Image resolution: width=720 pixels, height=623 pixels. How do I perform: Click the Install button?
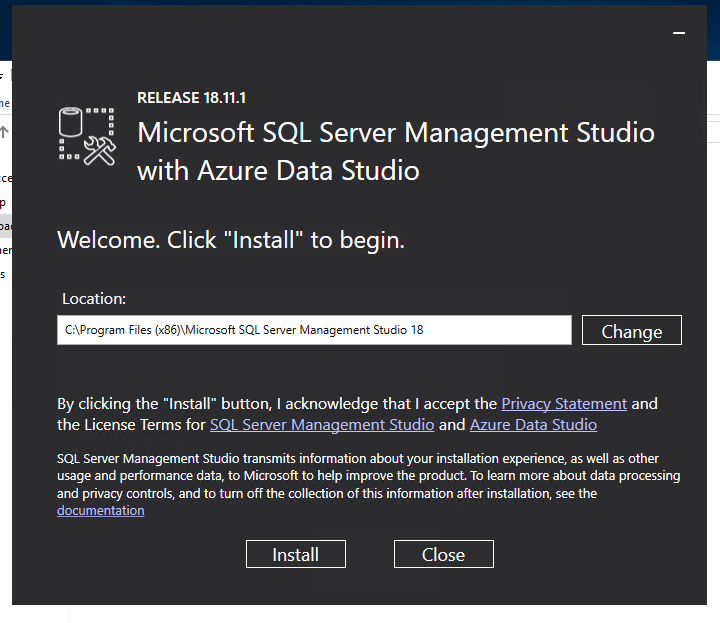[296, 554]
